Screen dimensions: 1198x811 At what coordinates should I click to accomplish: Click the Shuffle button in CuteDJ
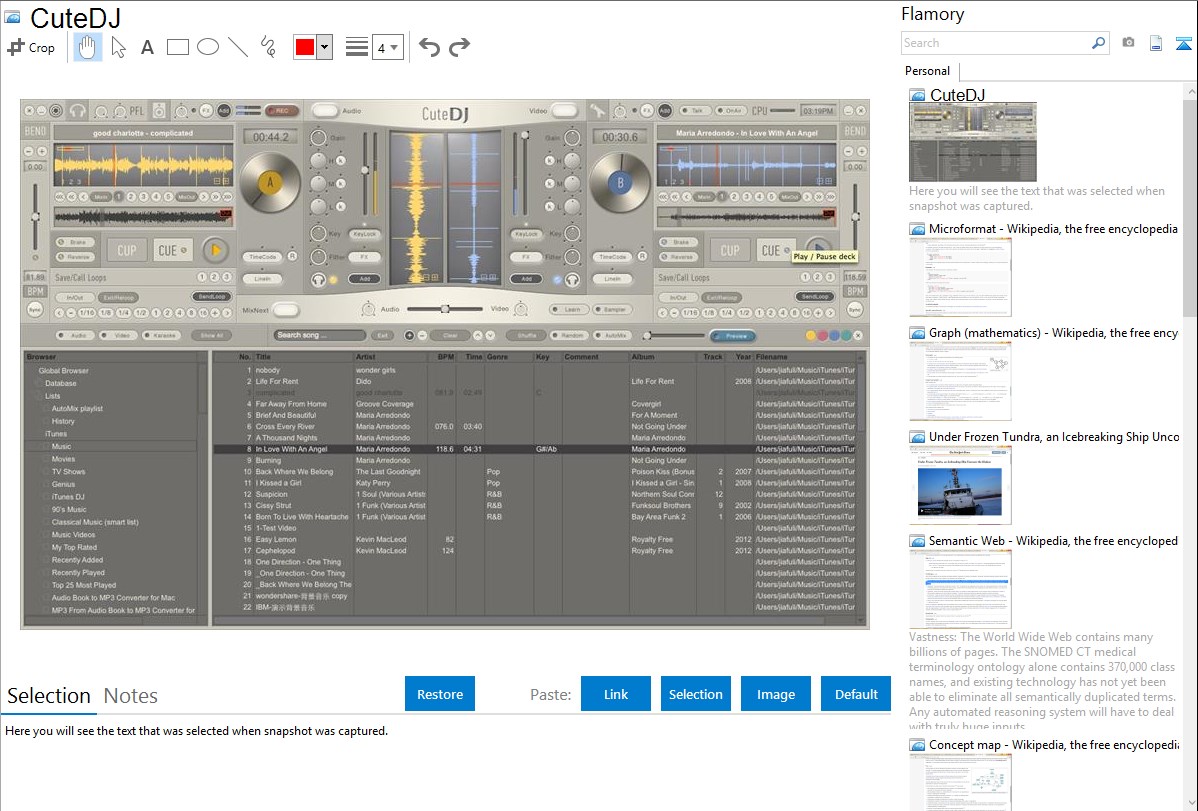click(526, 336)
